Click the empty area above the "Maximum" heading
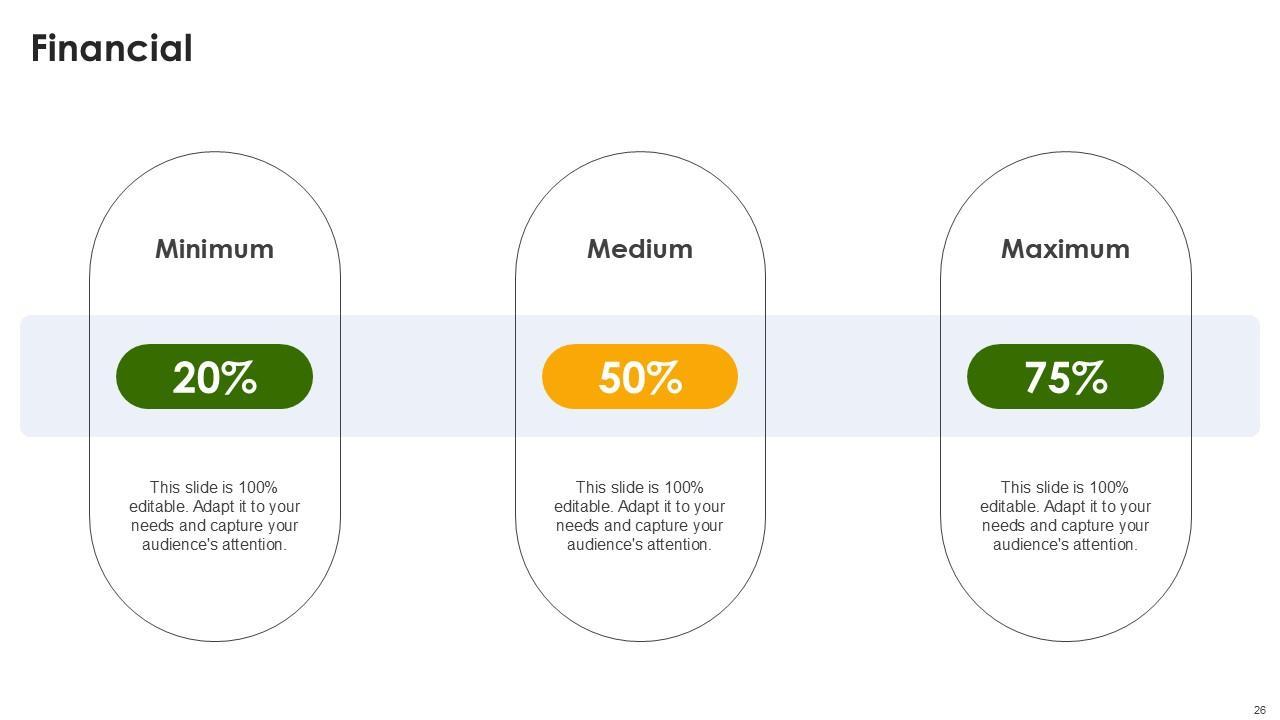 point(1065,195)
